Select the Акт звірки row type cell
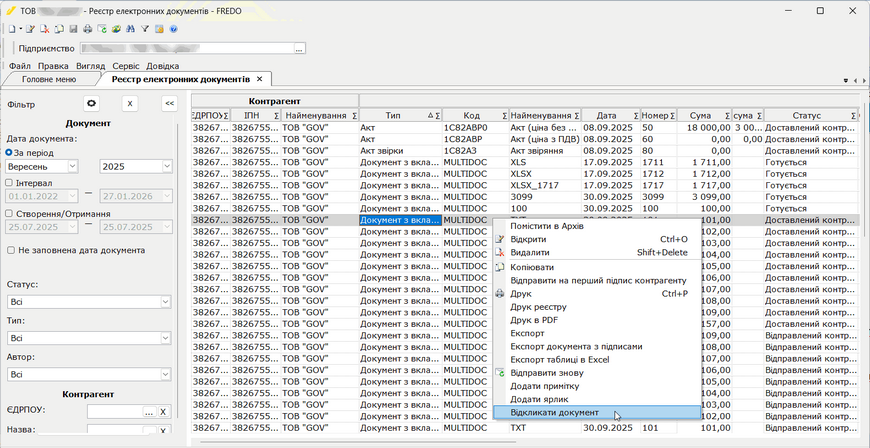870x448 pixels. tap(400, 150)
